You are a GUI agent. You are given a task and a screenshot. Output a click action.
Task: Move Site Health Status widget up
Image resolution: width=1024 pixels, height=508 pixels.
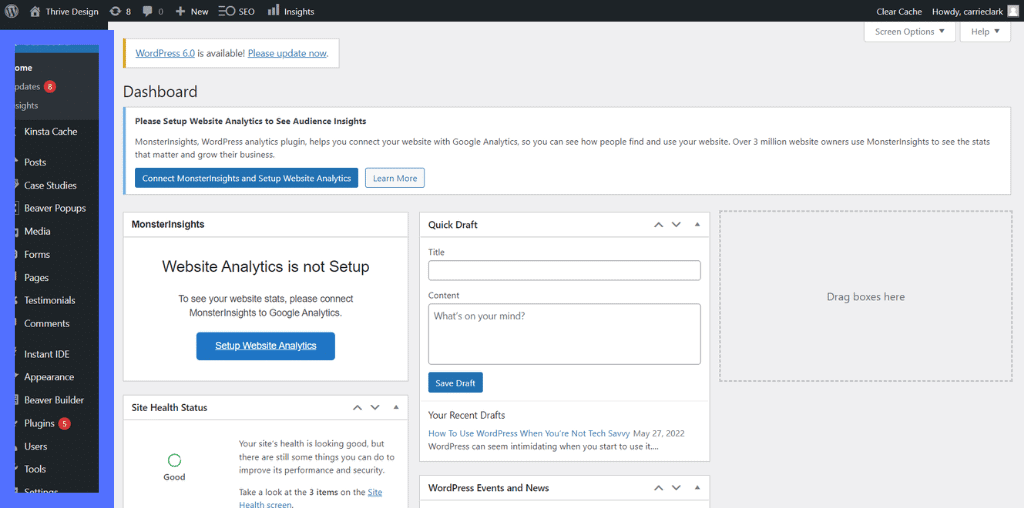pyautogui.click(x=357, y=407)
